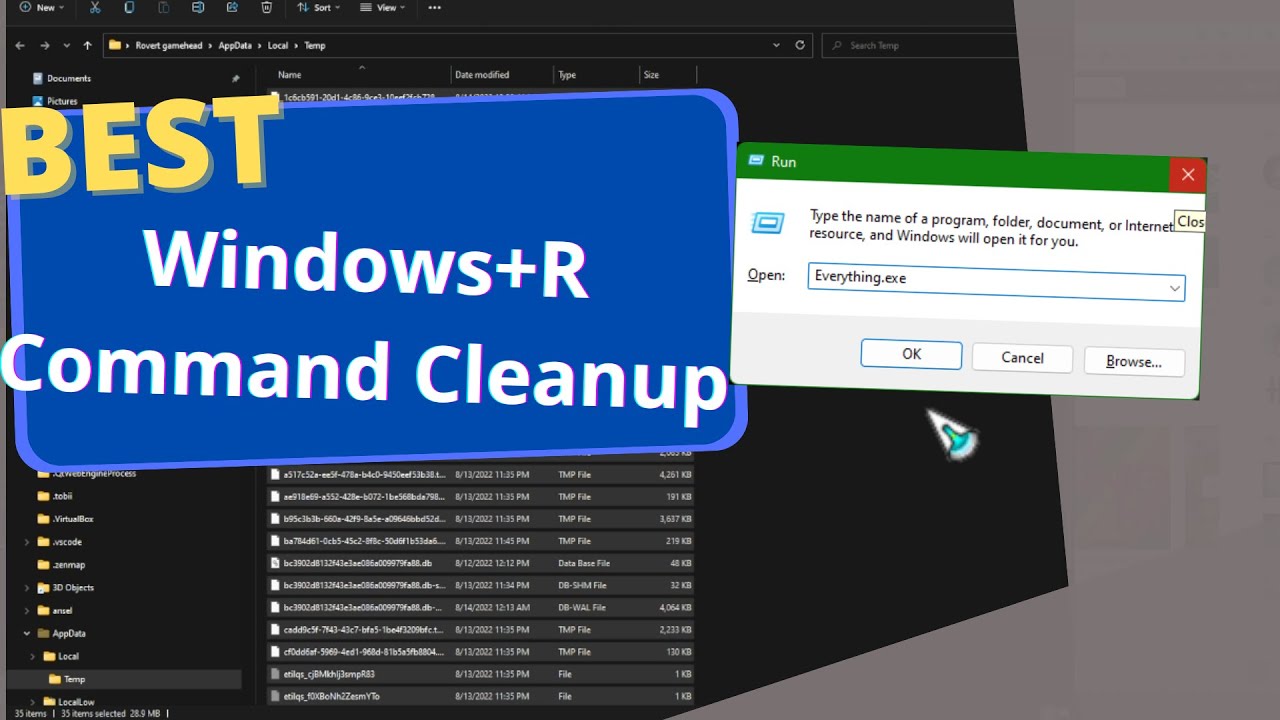This screenshot has height=720, width=1280.
Task: Expand the ansel tree node
Action: (x=27, y=610)
